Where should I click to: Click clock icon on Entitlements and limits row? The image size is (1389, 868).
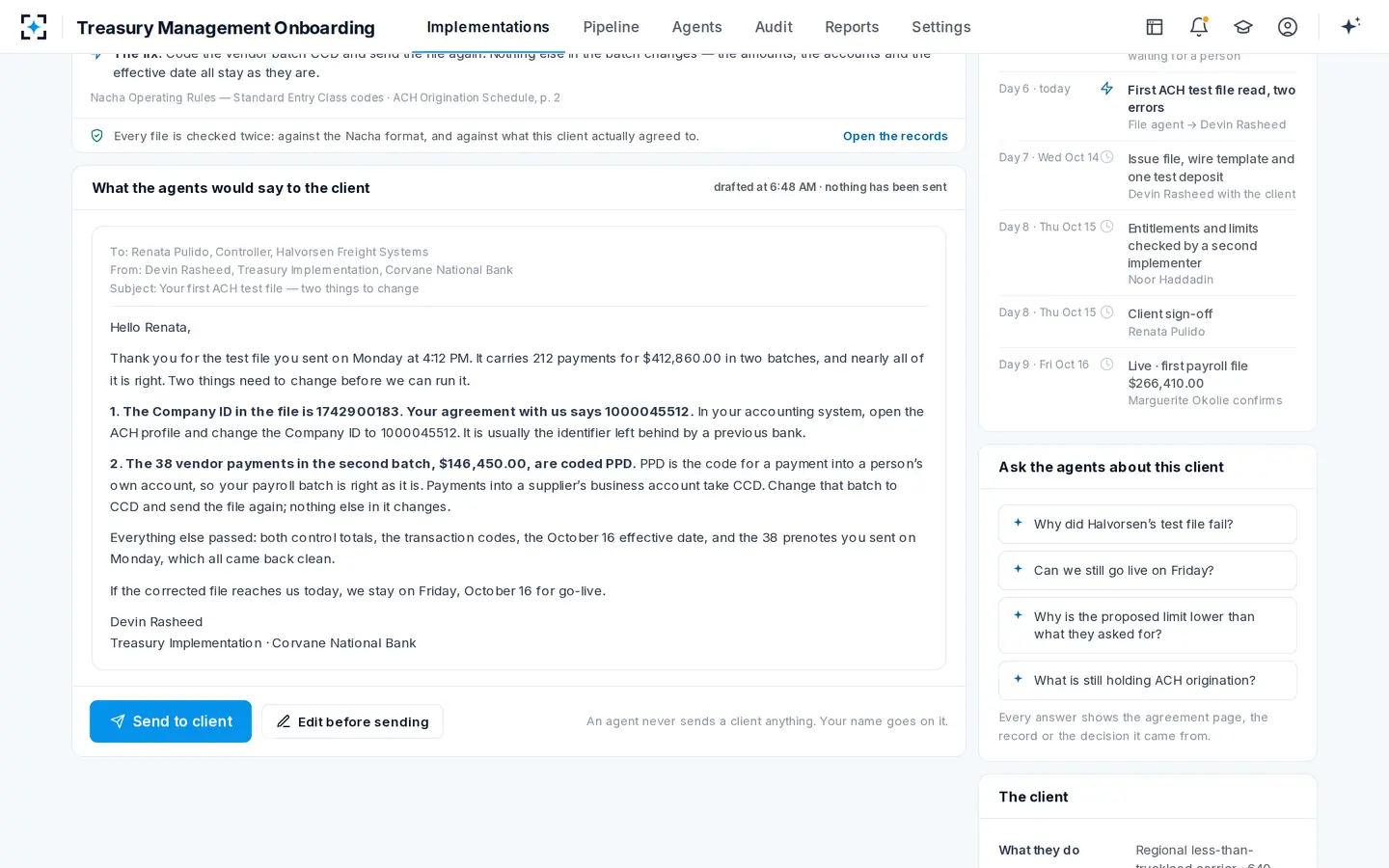click(1107, 227)
